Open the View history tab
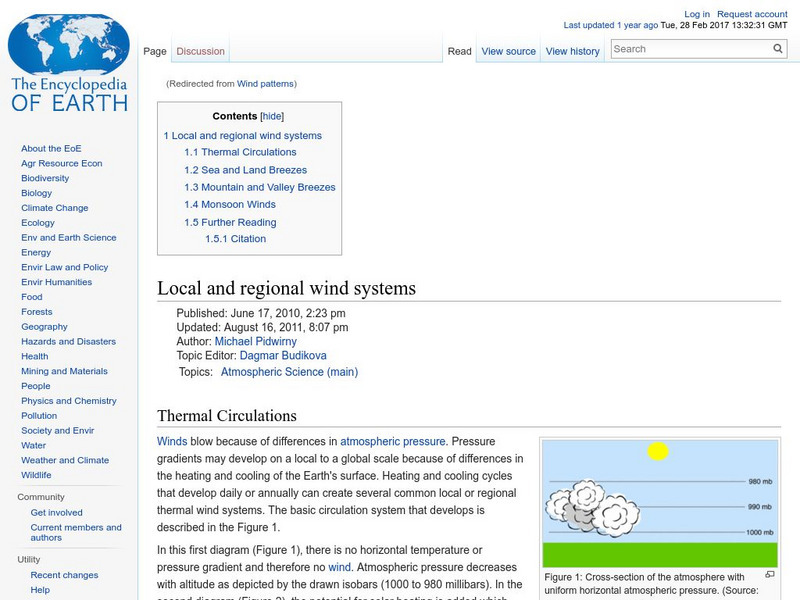Image resolution: width=800 pixels, height=600 pixels. tap(572, 52)
